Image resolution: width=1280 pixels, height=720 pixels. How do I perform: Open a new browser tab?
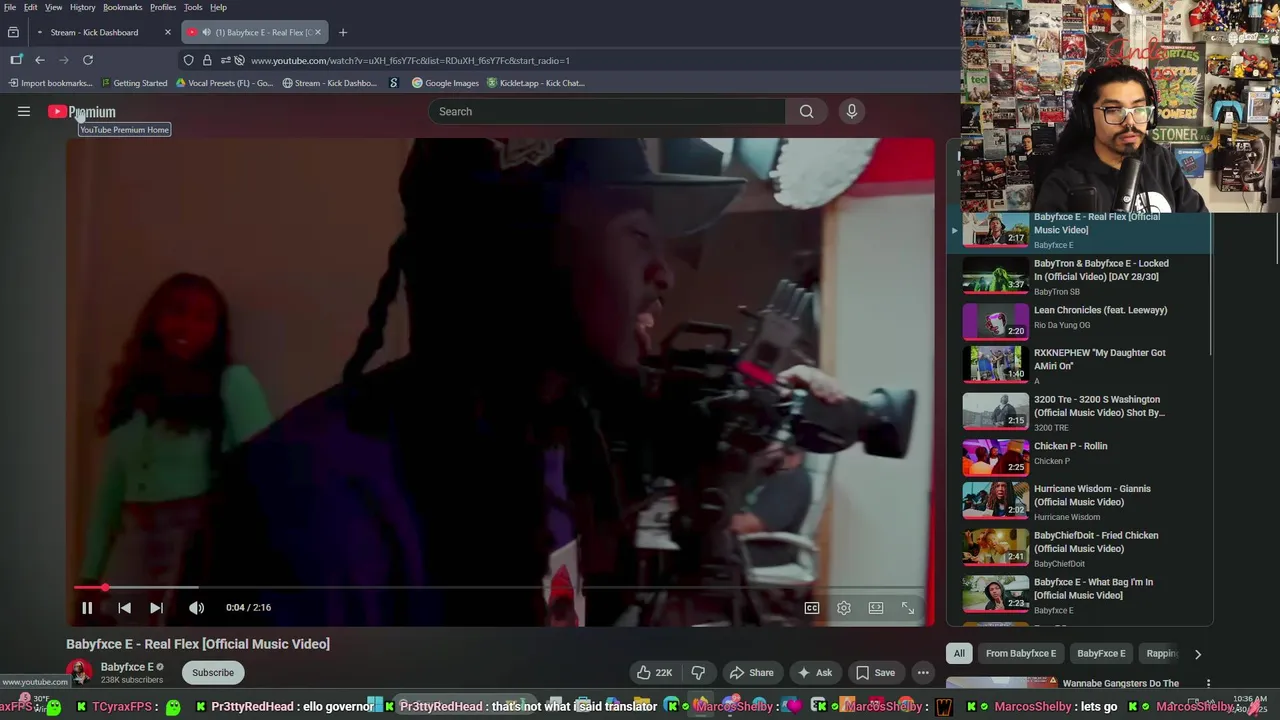tap(342, 32)
